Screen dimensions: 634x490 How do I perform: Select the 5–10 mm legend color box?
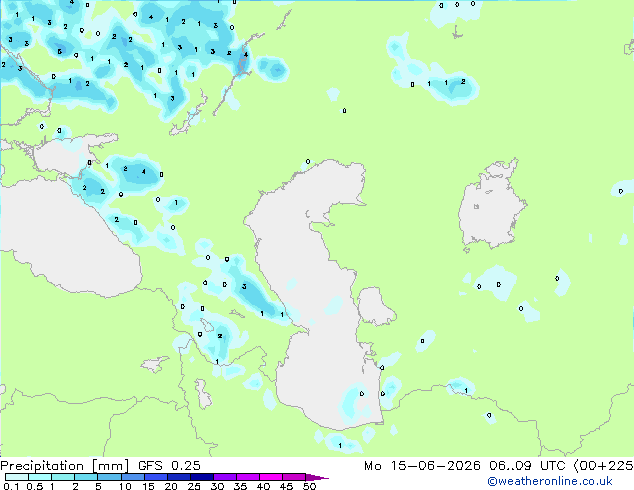click(109, 477)
